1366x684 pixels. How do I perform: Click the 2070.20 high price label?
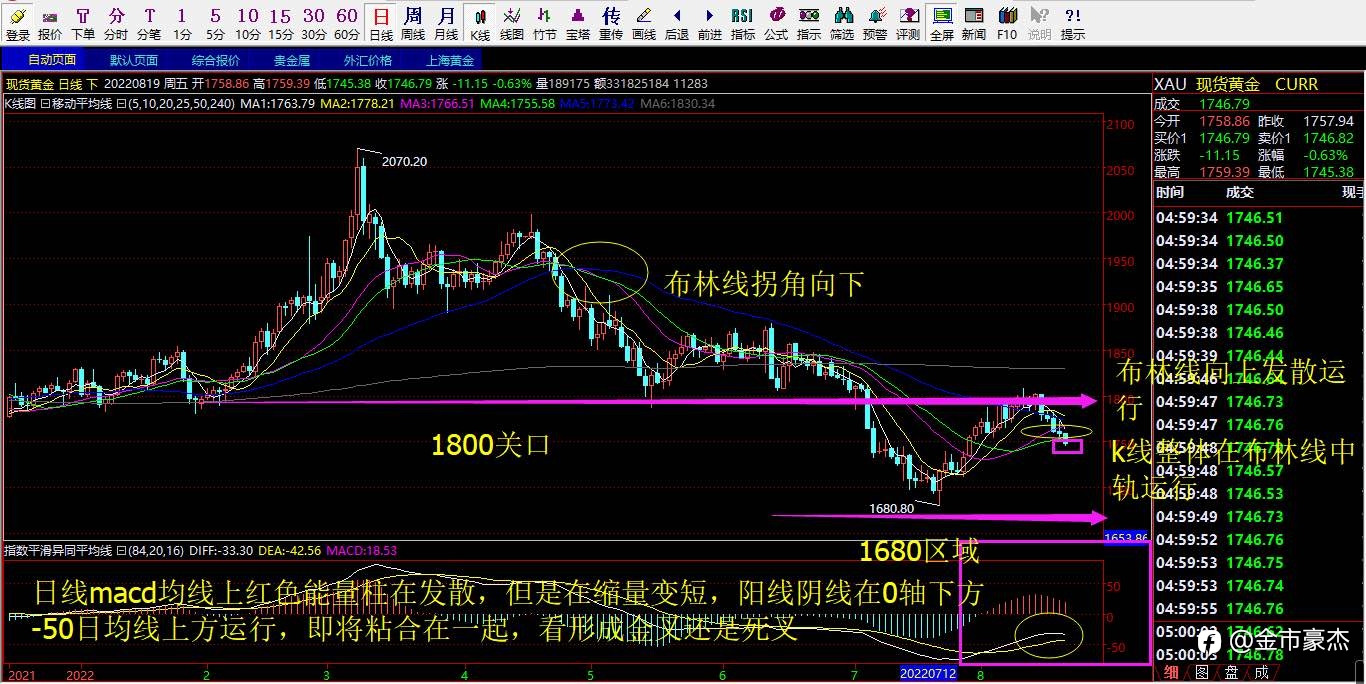click(x=404, y=161)
